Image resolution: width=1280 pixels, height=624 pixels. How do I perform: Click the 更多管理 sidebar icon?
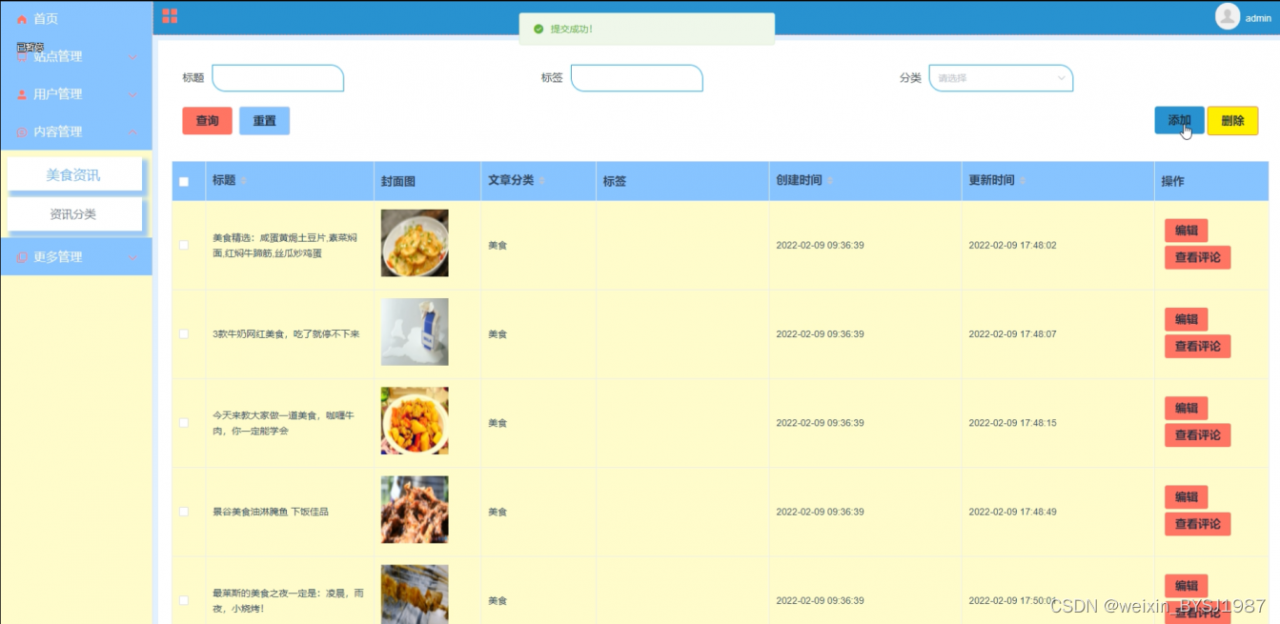[x=22, y=257]
